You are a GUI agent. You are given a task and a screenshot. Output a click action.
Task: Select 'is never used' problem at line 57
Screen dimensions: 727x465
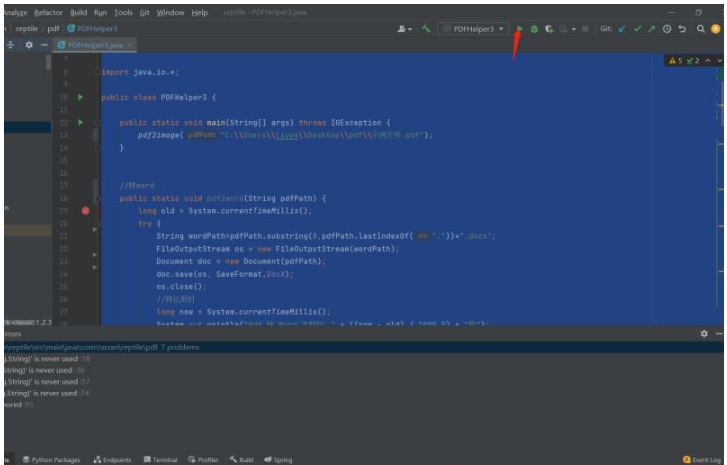(364, 382)
